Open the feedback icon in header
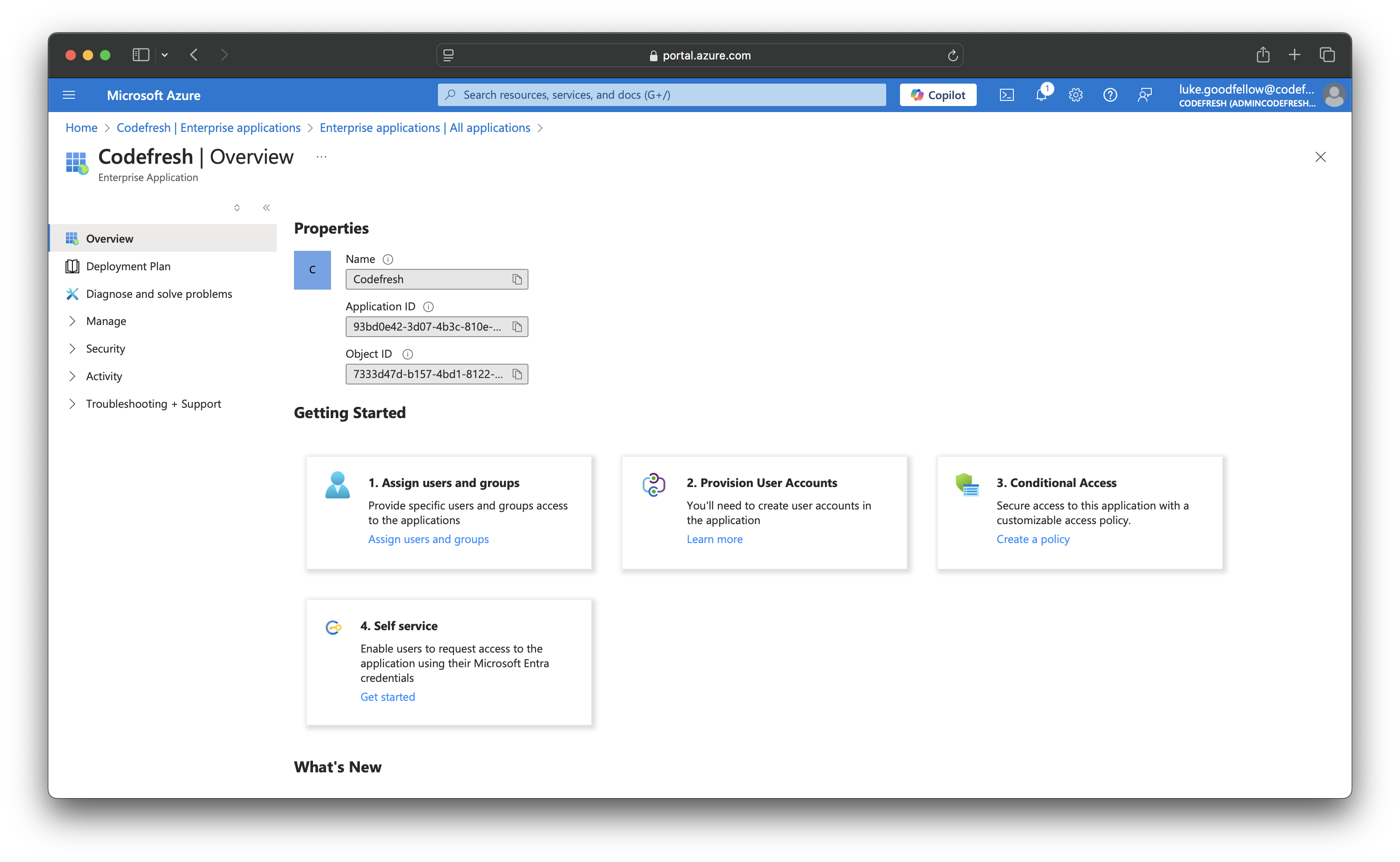 click(x=1144, y=95)
